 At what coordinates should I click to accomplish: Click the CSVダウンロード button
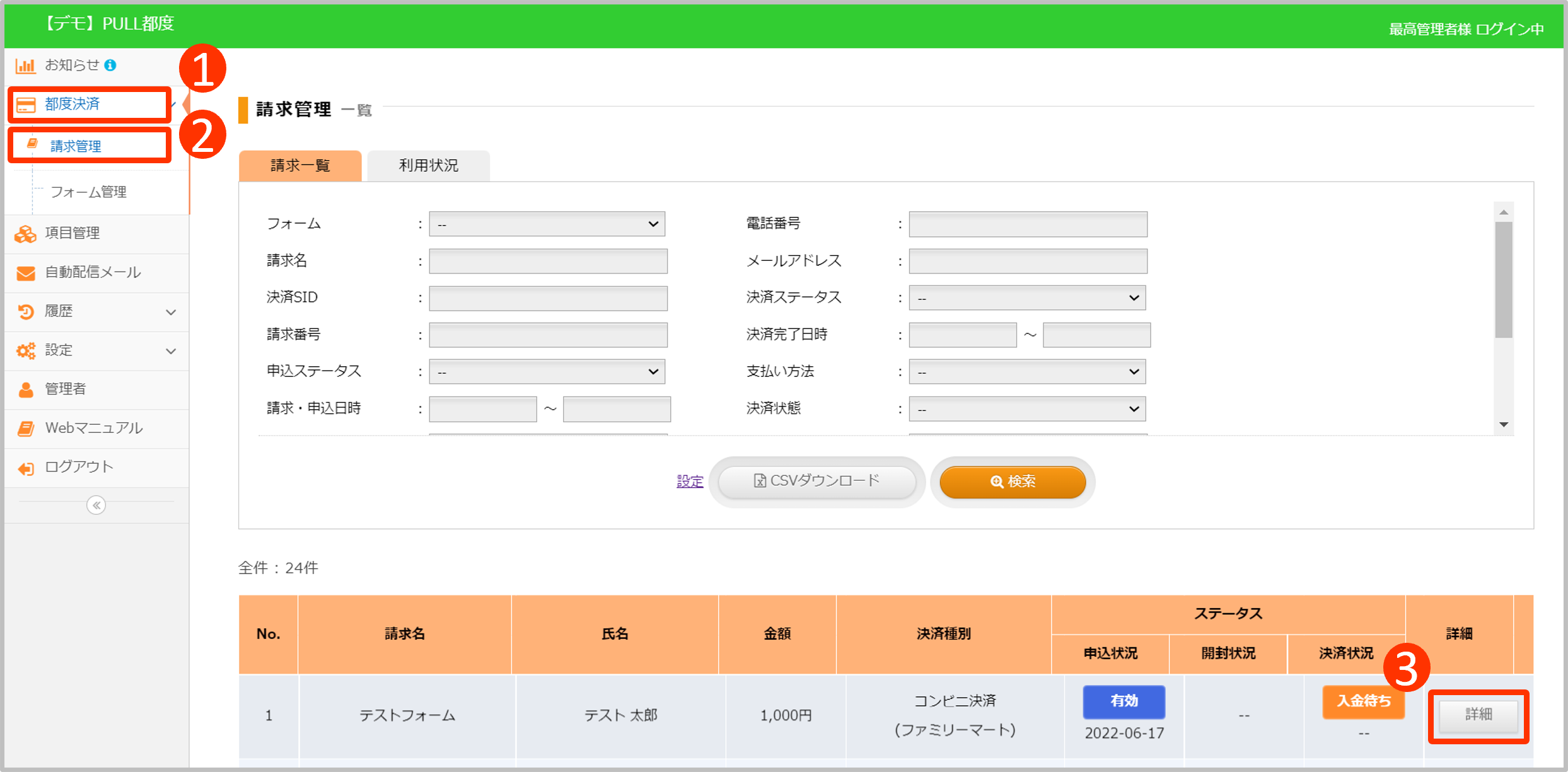click(x=816, y=481)
